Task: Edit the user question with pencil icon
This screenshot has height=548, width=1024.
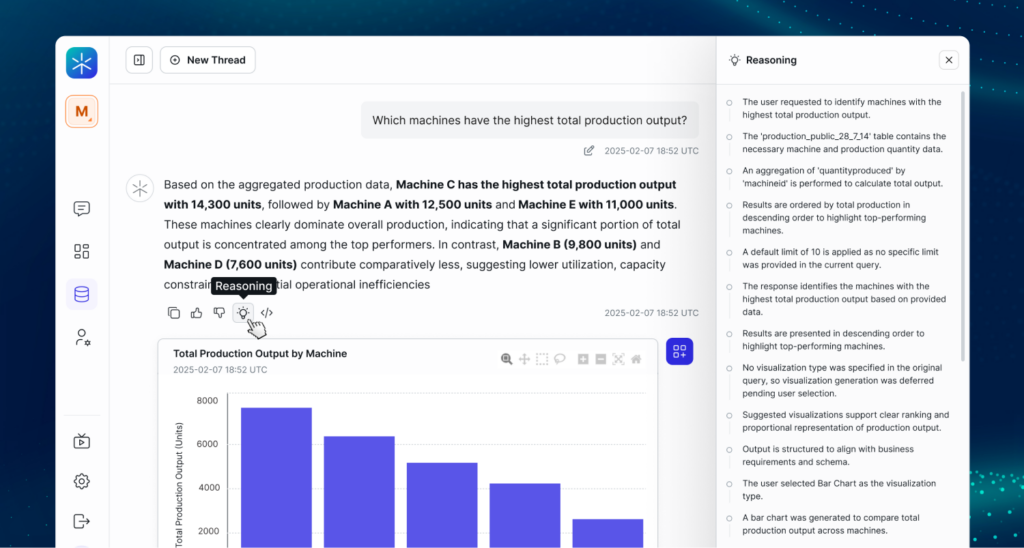Action: pos(589,150)
